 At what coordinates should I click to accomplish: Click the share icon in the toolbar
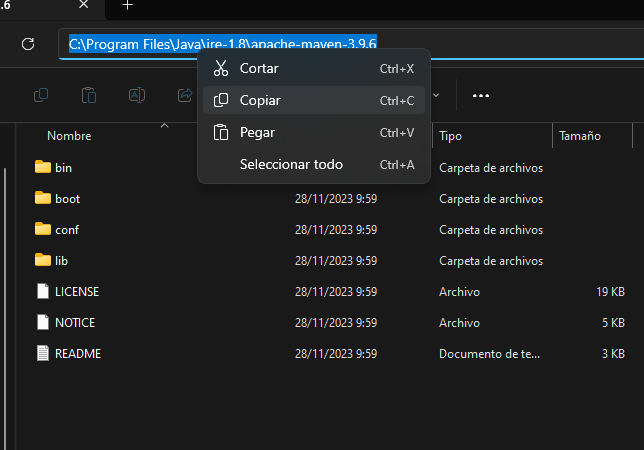pos(185,95)
